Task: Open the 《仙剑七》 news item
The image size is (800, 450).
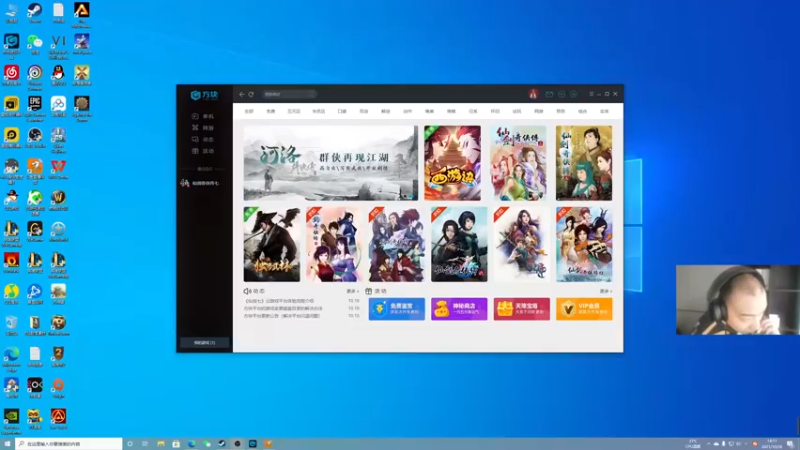Action: click(x=280, y=301)
